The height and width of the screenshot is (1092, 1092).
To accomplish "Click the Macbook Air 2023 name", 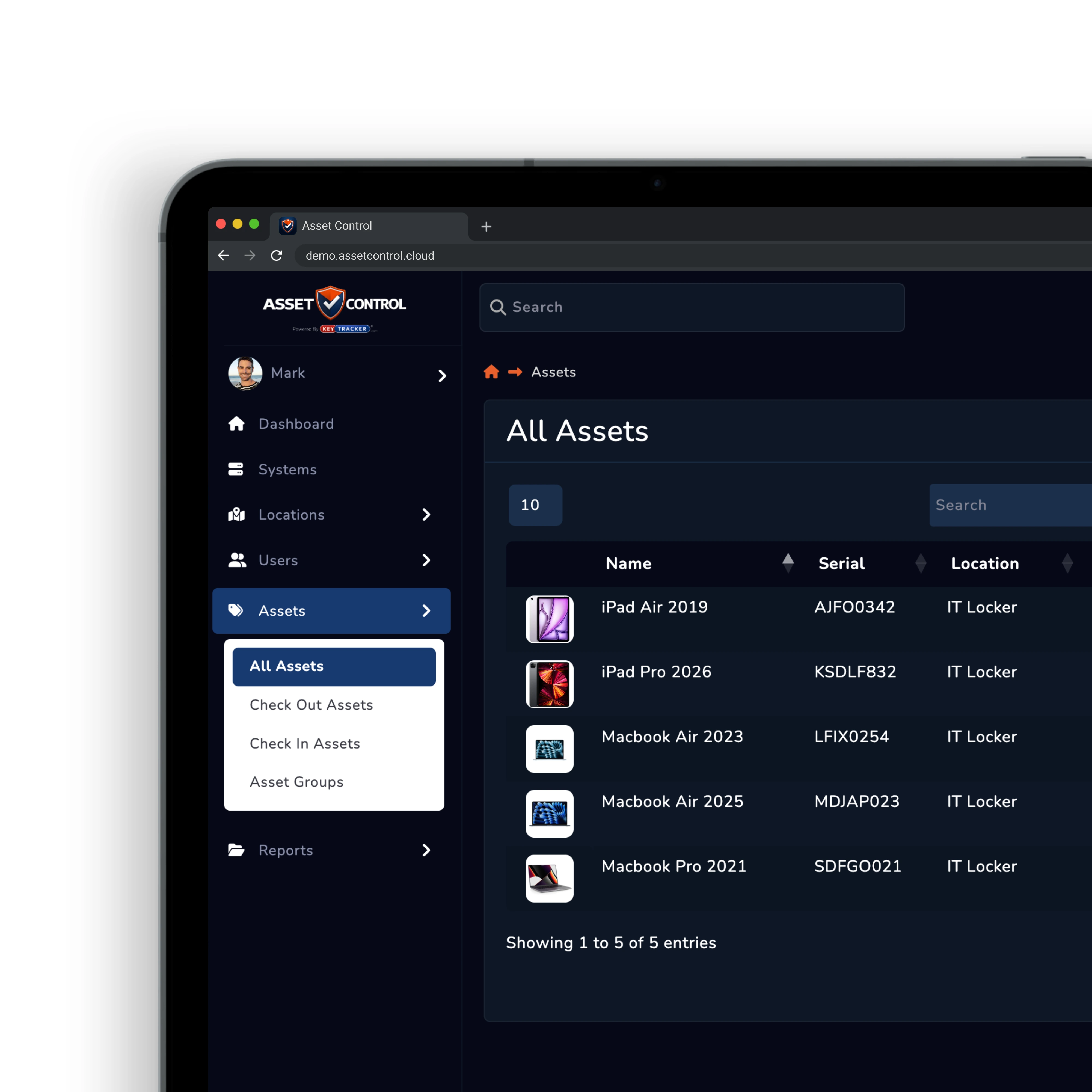I will tap(672, 737).
